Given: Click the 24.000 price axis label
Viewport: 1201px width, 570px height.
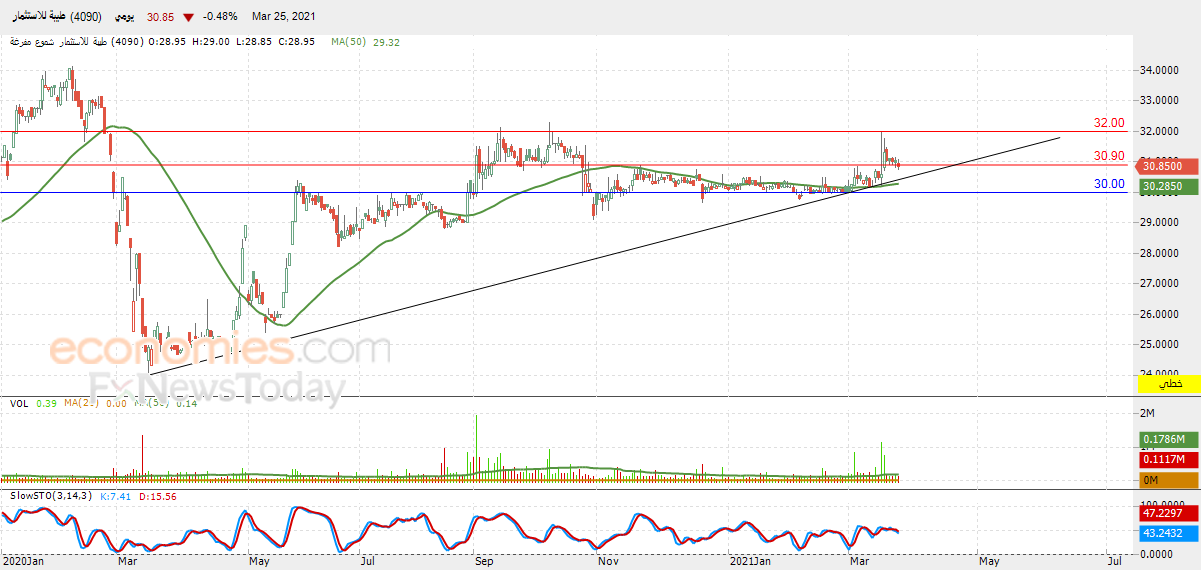Looking at the screenshot, I should click(1157, 375).
